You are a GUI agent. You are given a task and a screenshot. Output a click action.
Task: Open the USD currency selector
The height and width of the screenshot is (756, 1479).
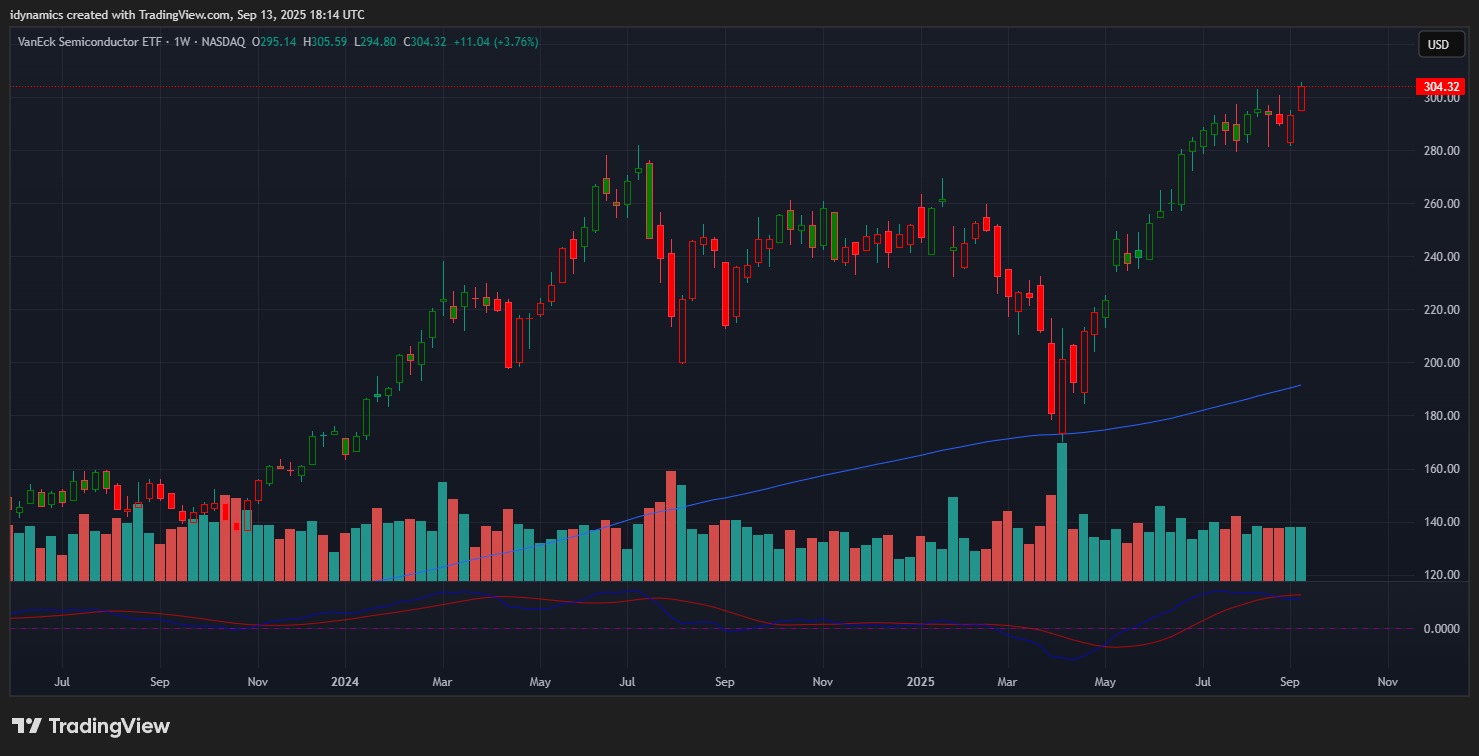pyautogui.click(x=1438, y=44)
